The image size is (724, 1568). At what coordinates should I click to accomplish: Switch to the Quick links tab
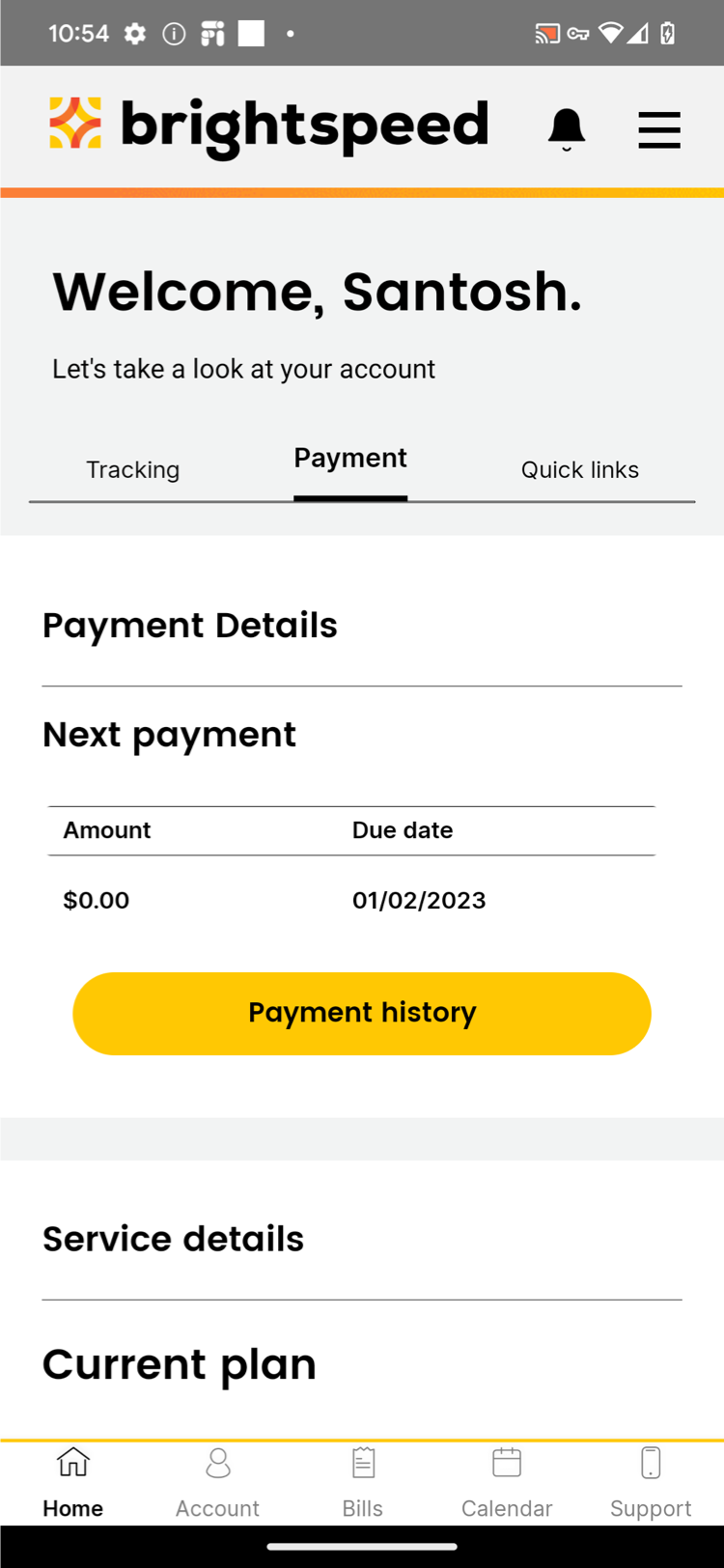pyautogui.click(x=580, y=470)
